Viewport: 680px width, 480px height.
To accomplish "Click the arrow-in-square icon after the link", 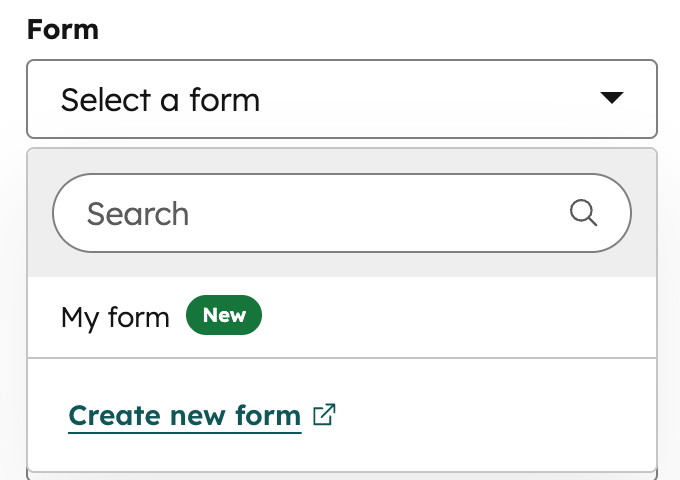I will click(x=324, y=415).
